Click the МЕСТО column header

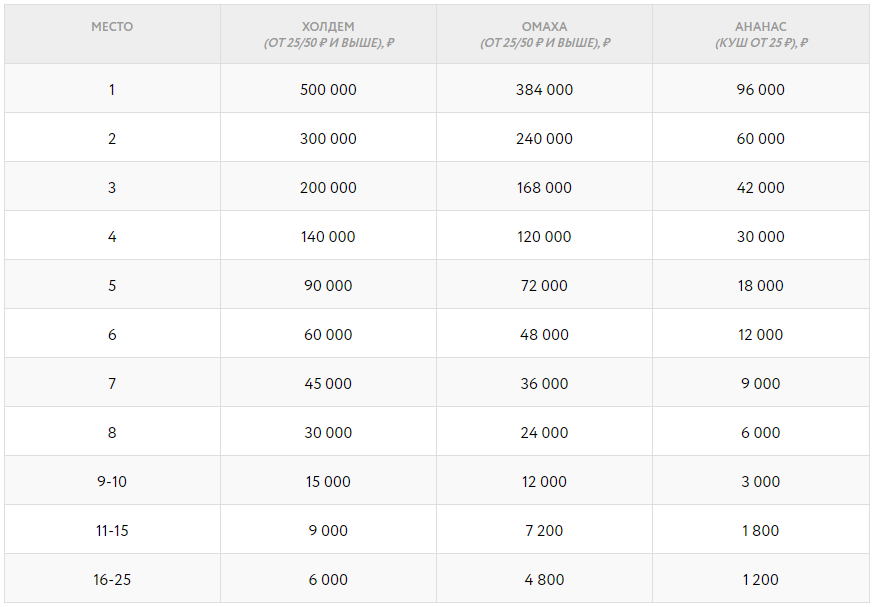click(x=112, y=27)
